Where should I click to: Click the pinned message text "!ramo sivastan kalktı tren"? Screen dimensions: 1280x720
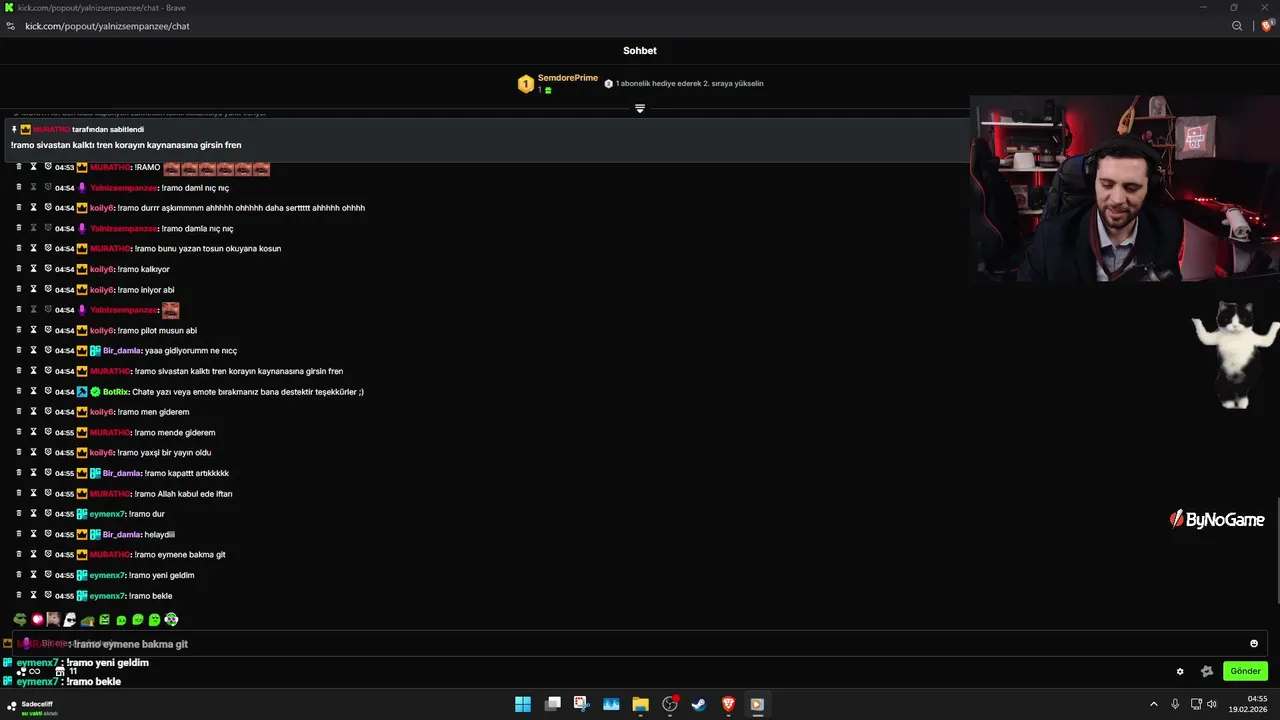(126, 145)
